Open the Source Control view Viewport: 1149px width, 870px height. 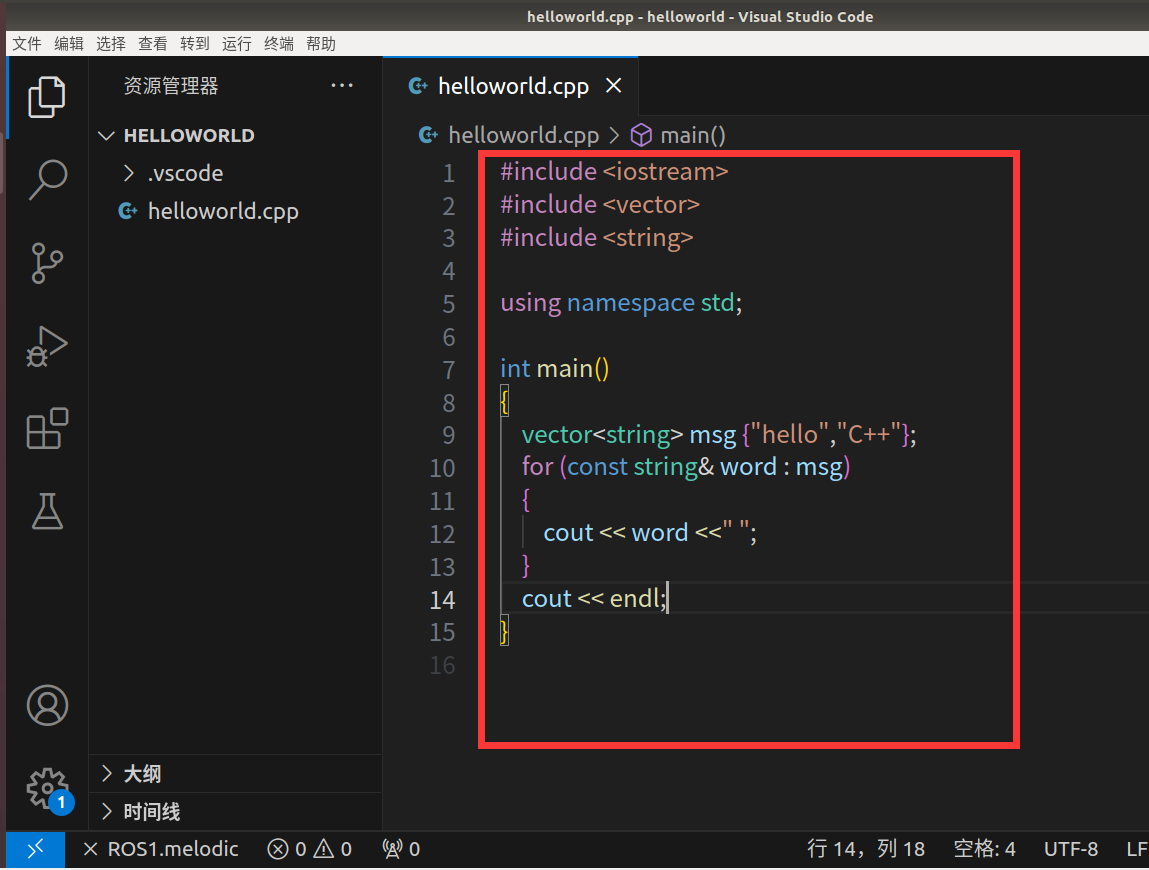(46, 263)
